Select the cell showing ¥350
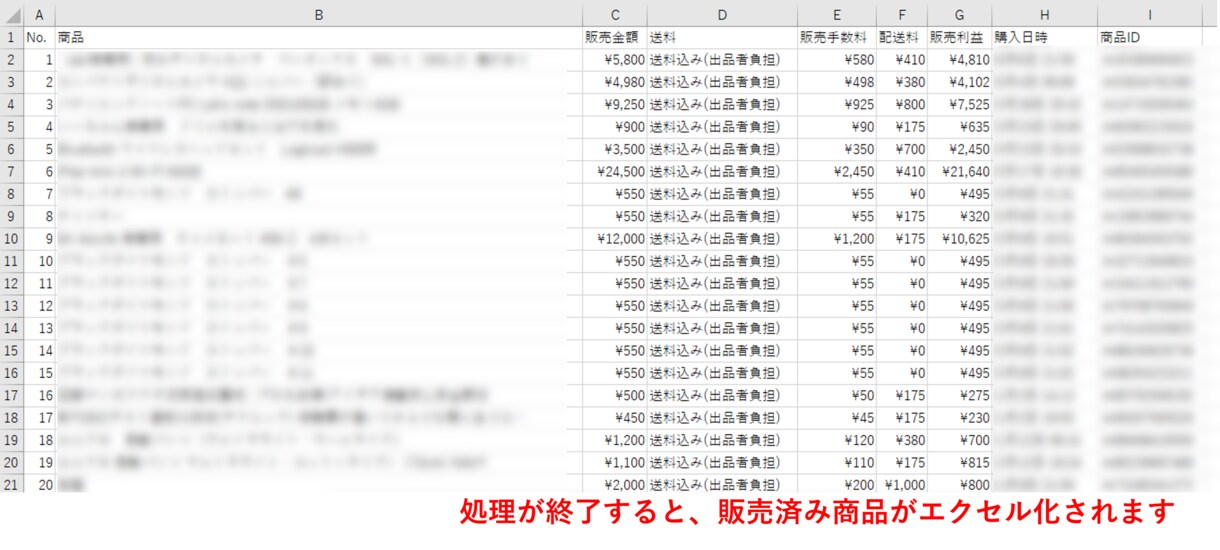 click(x=837, y=150)
